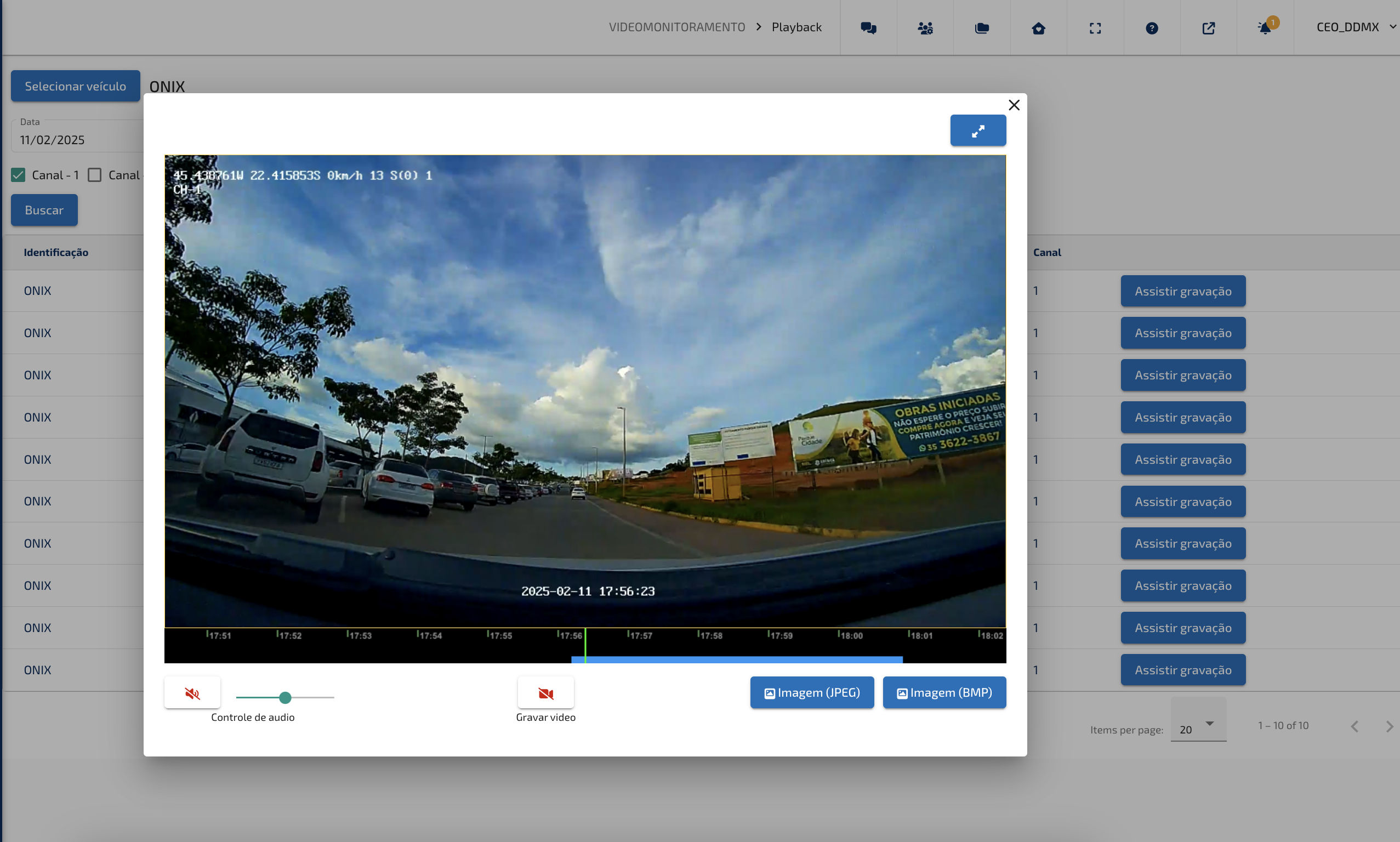This screenshot has height=842, width=1400.
Task: Adjust the audio volume slider
Action: [x=286, y=697]
